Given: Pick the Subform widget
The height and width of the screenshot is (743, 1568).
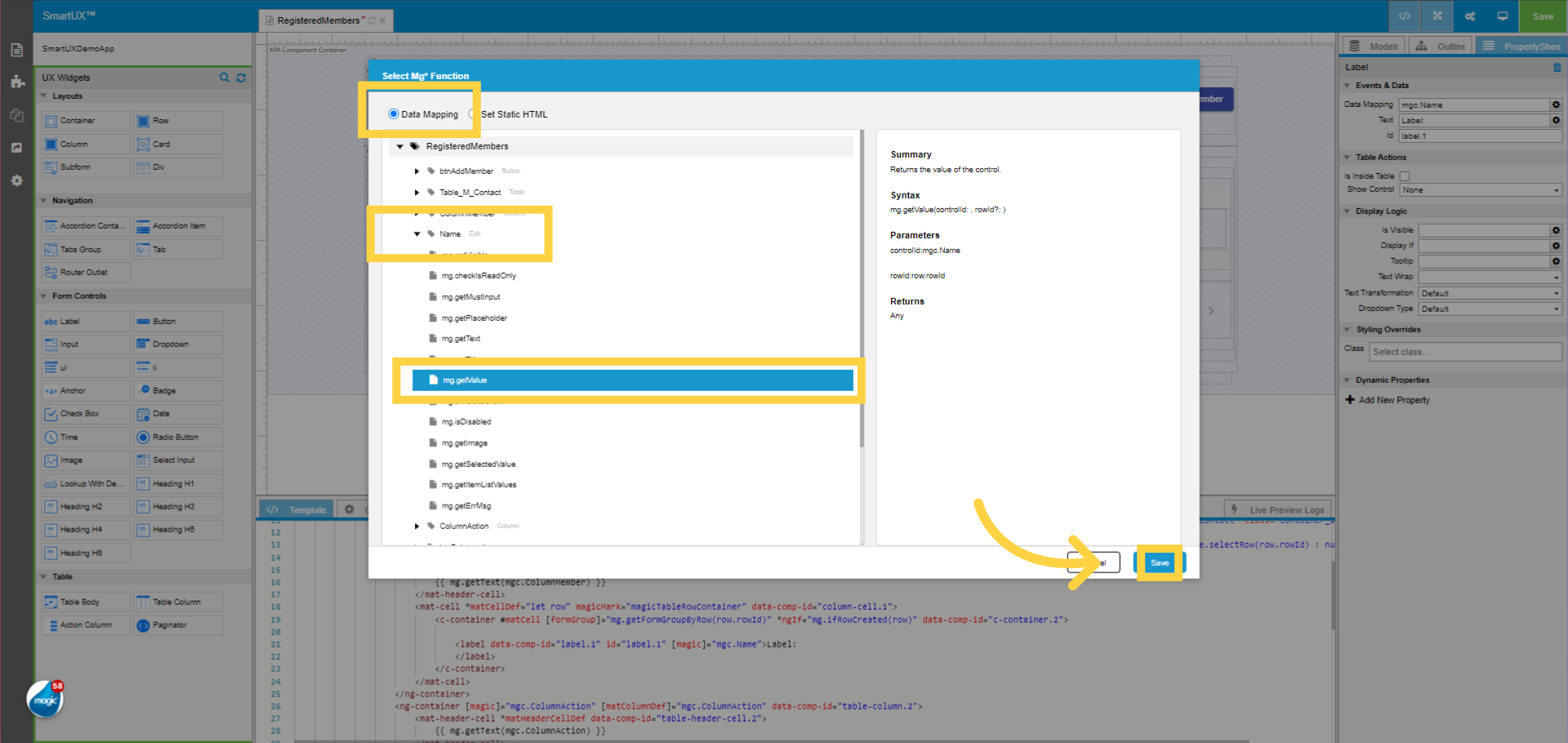Looking at the screenshot, I should [x=86, y=167].
